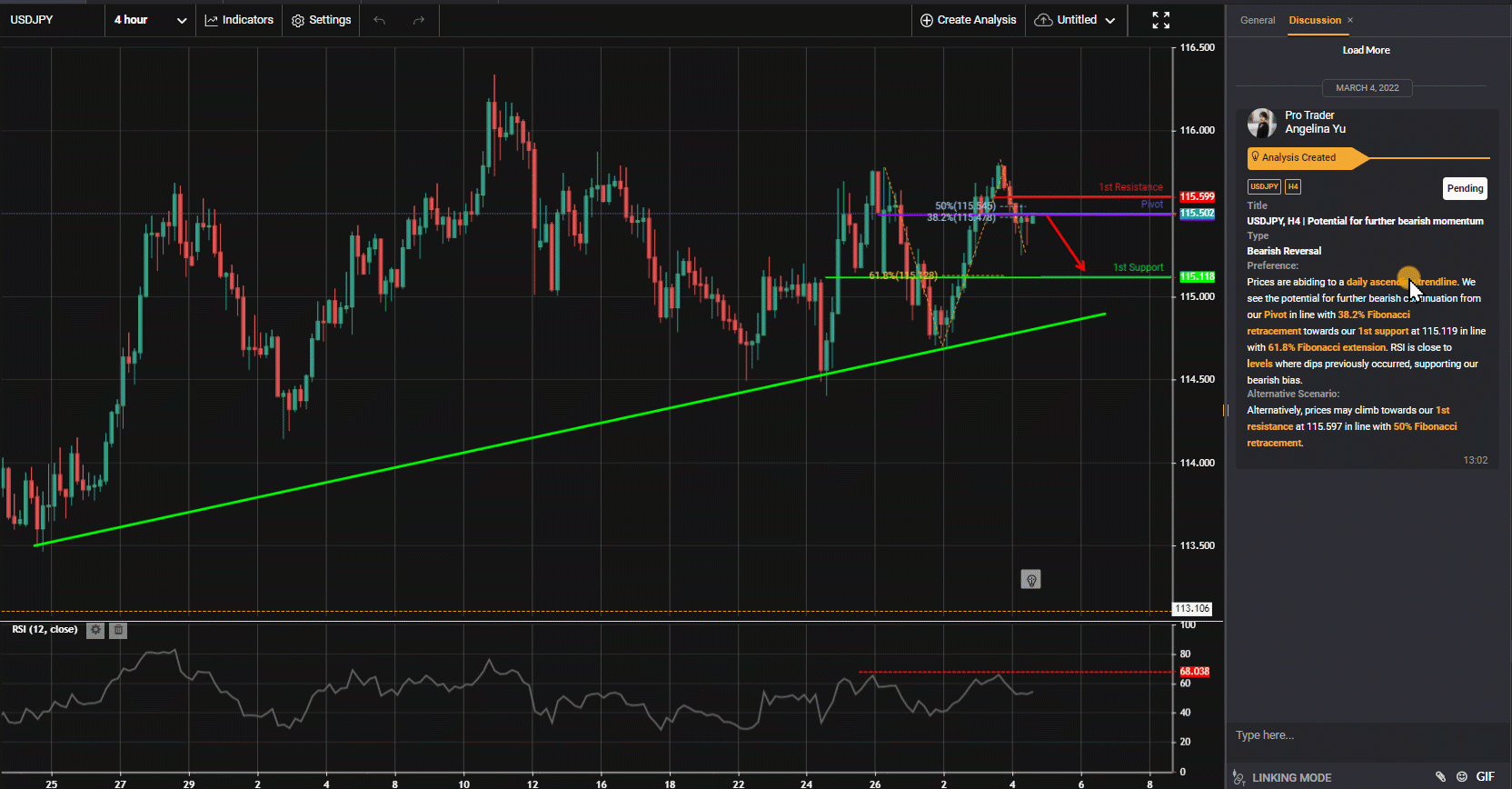The height and width of the screenshot is (789, 1512).
Task: Click the 115.118 support price label
Action: pos(1197,276)
